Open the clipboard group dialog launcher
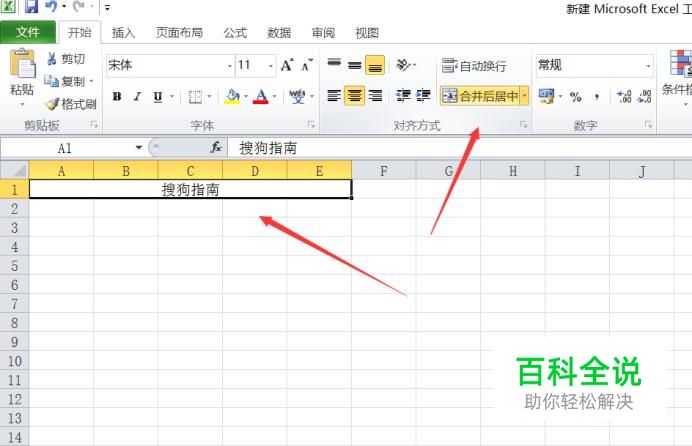 94,125
